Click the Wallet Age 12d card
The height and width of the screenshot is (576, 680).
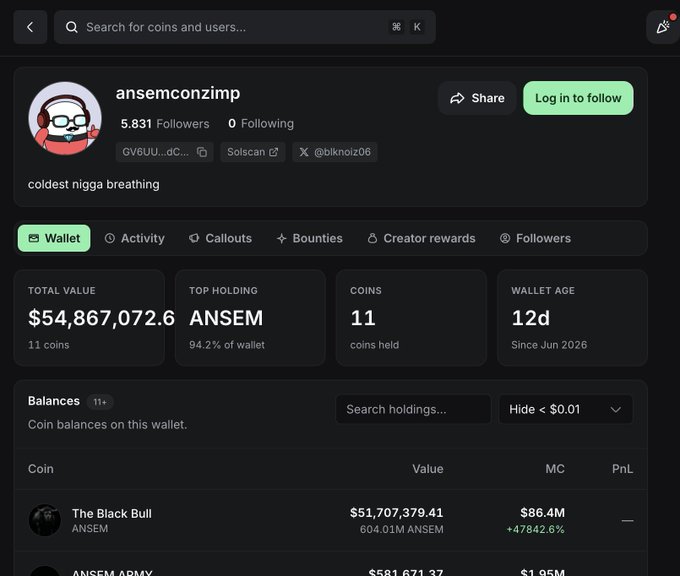click(x=572, y=318)
